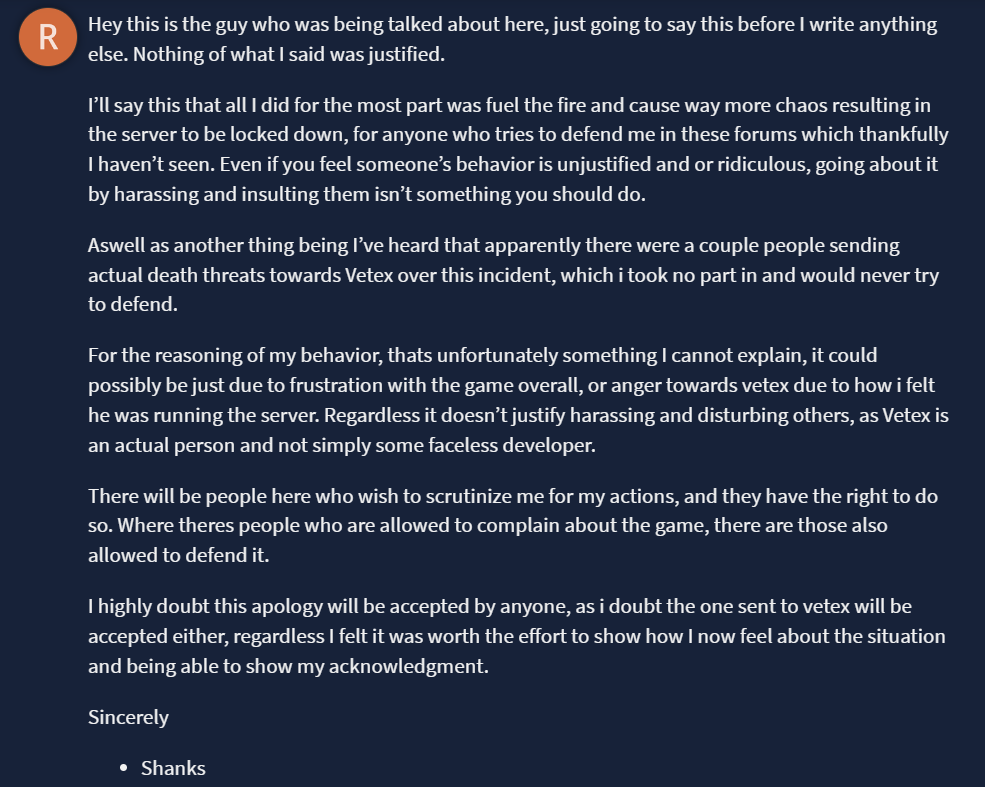Click the words allowed to defend it
The width and height of the screenshot is (985, 787).
coord(178,555)
